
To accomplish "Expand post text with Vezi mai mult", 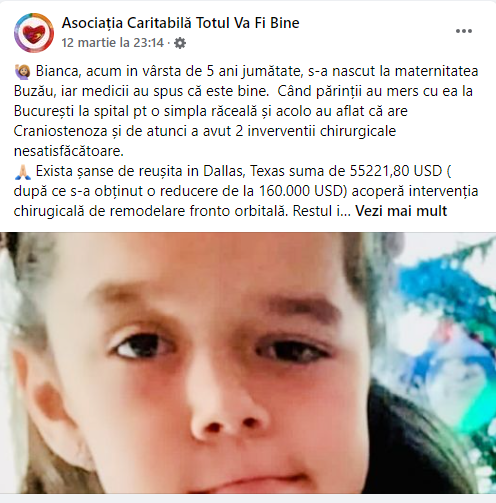I will tap(401, 211).
